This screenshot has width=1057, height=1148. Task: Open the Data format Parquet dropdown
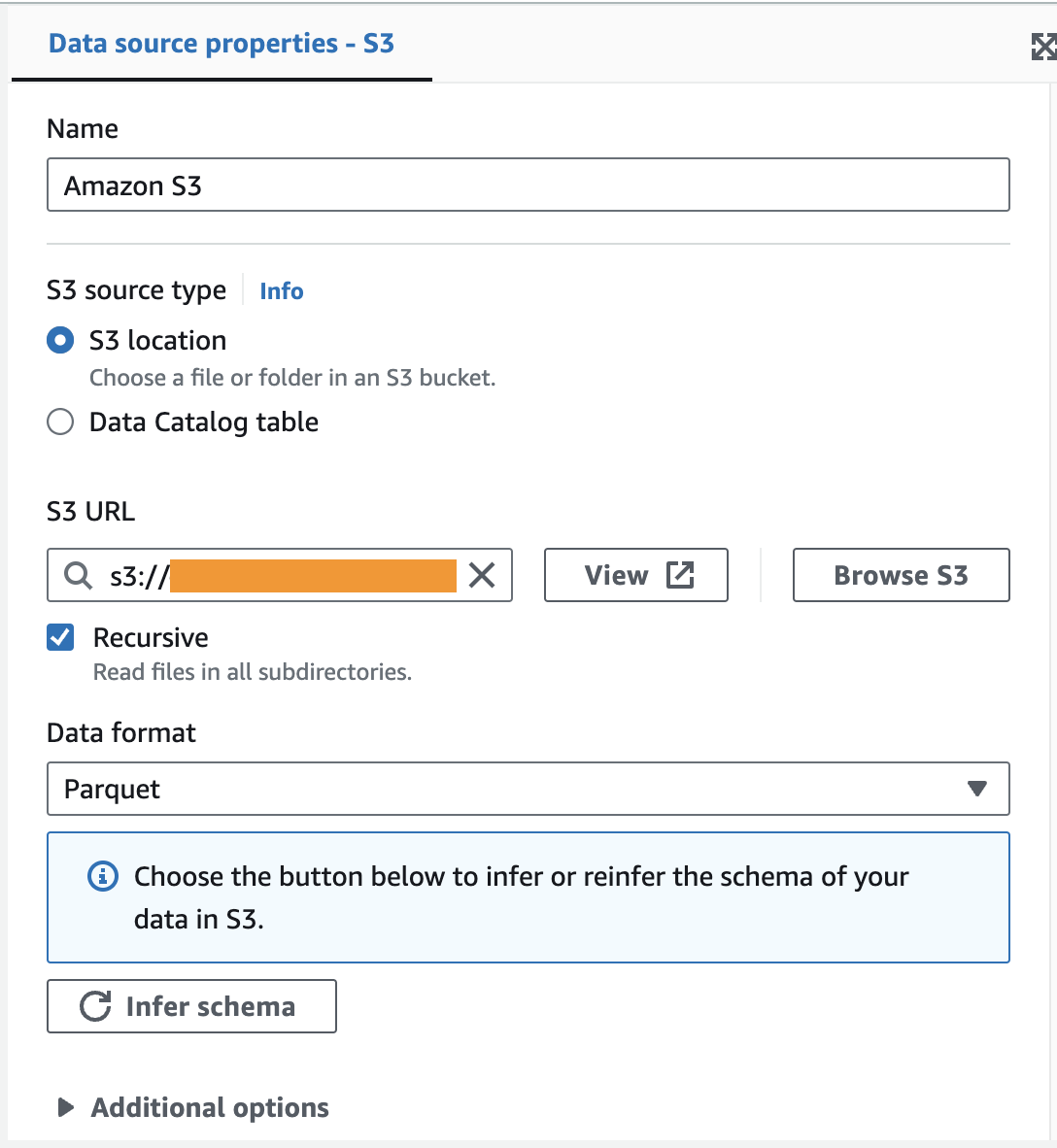[x=528, y=789]
